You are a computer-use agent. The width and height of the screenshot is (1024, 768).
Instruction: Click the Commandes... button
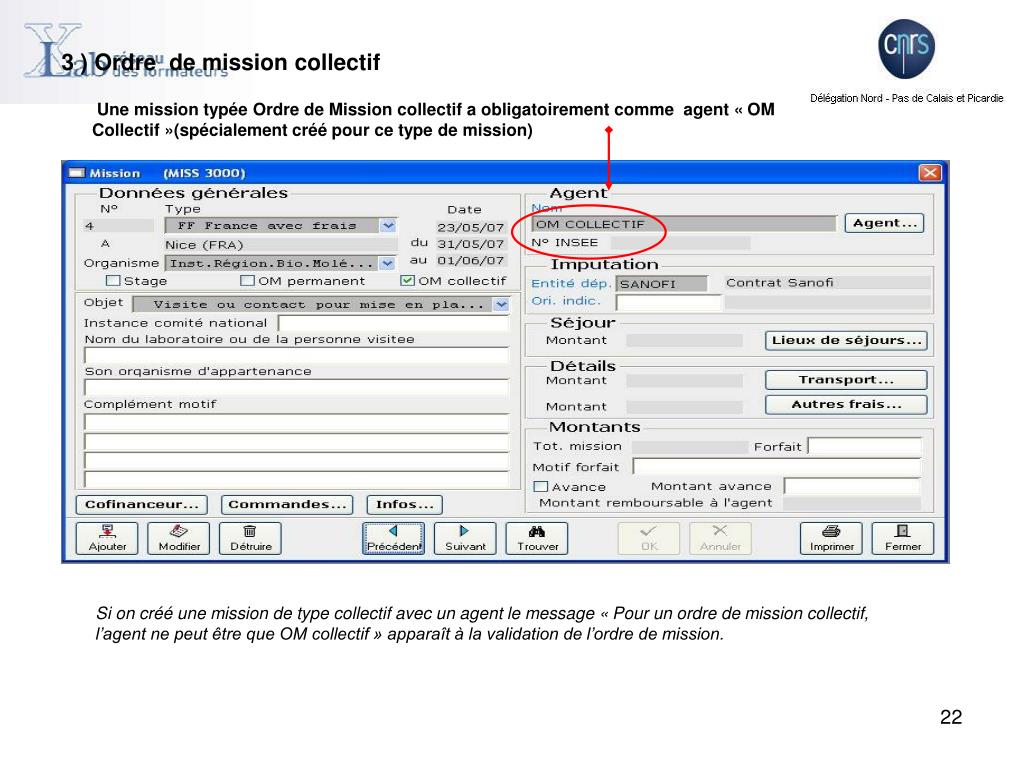[x=287, y=505]
